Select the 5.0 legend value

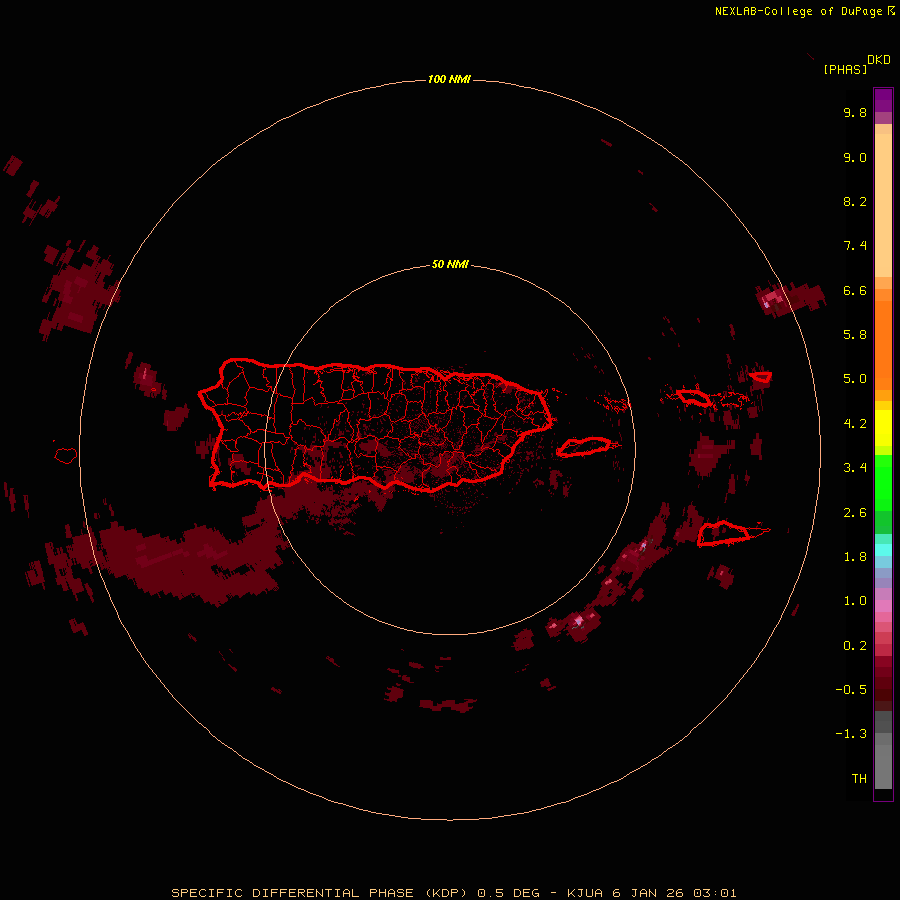click(x=855, y=379)
